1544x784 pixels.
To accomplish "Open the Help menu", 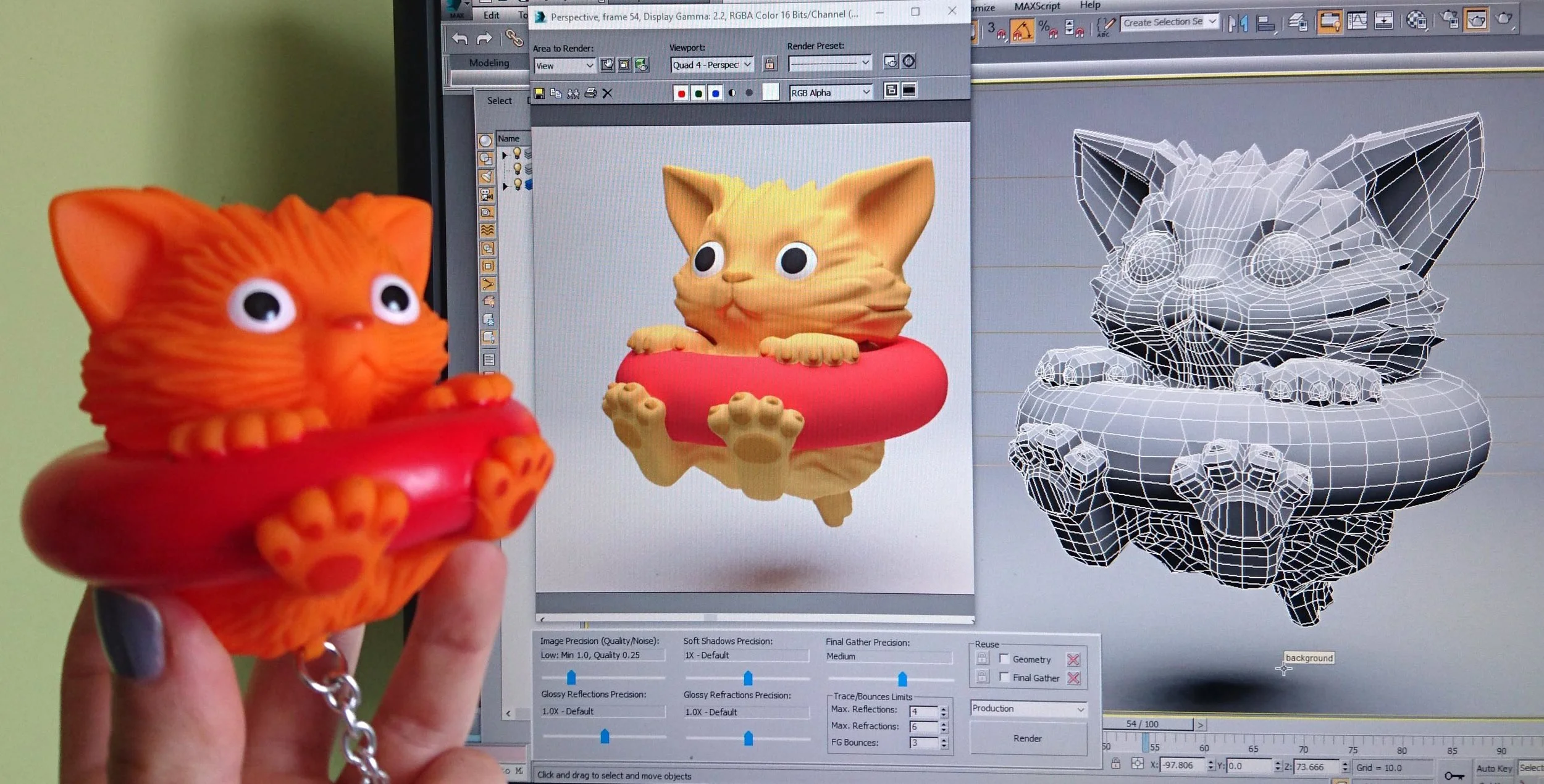I will pyautogui.click(x=1090, y=5).
